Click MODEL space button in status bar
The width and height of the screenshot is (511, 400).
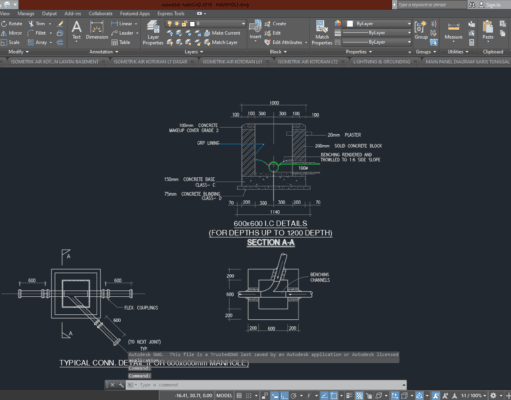[224, 396]
